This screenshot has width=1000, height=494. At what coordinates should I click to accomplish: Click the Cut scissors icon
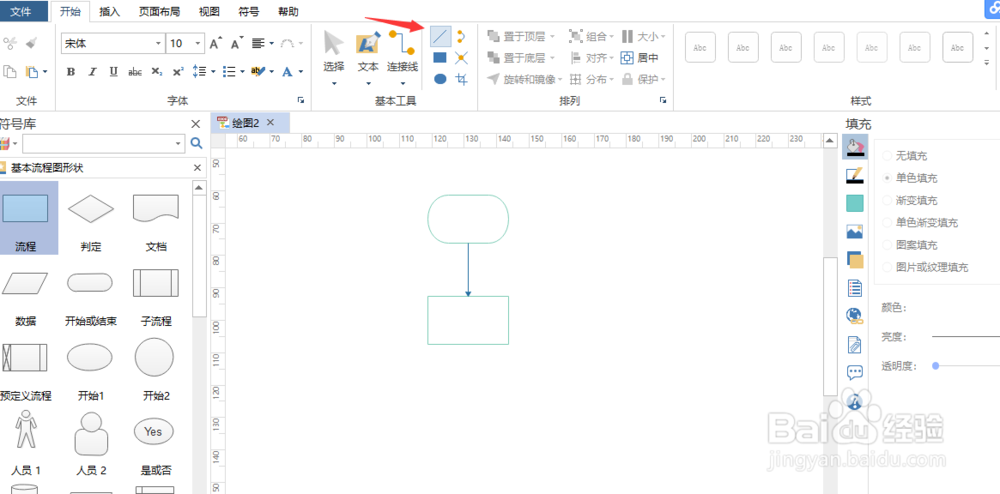pyautogui.click(x=10, y=43)
